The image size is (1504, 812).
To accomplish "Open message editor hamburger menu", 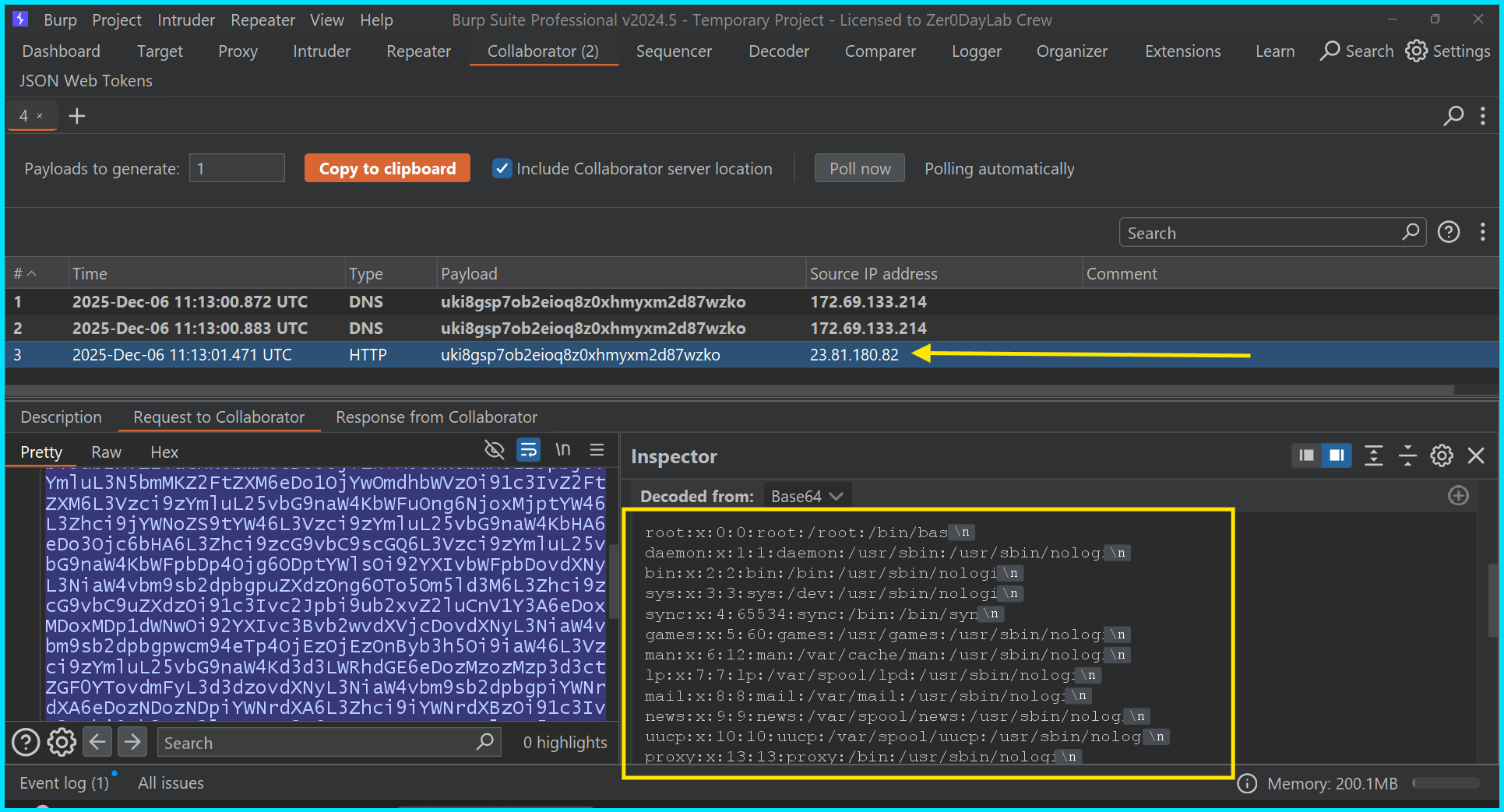I will pos(597,450).
